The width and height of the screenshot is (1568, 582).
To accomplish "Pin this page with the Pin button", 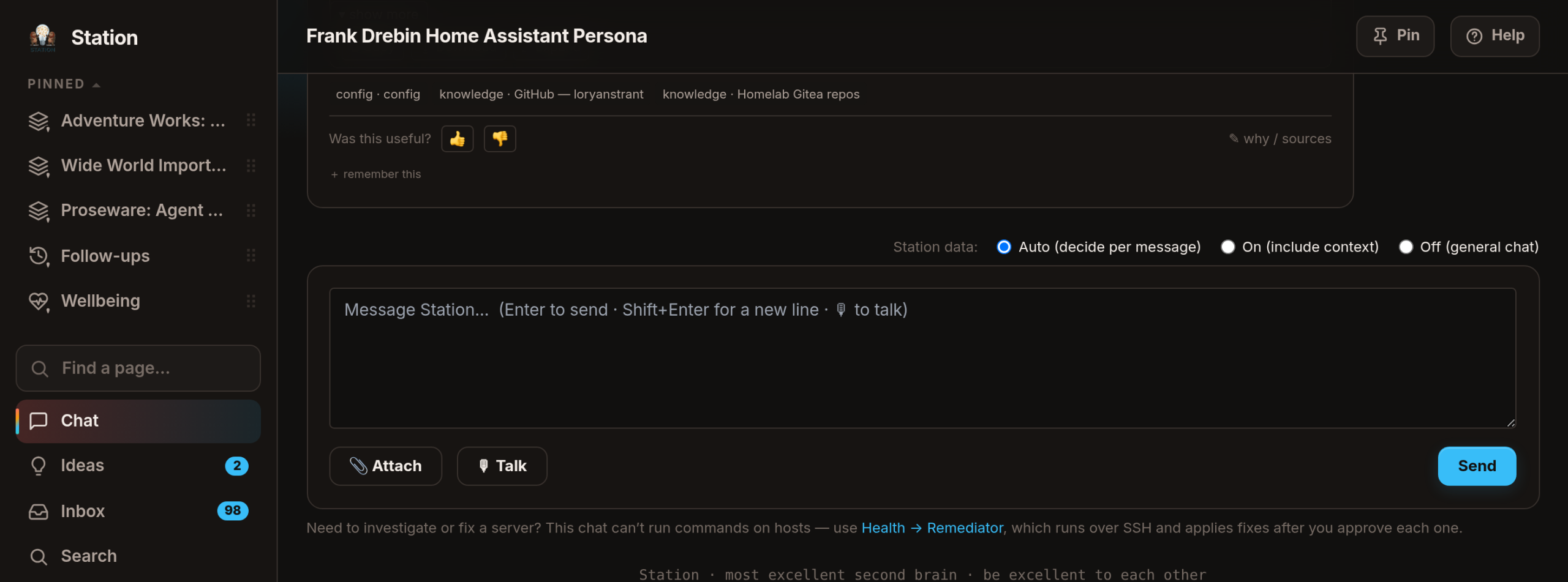I will 1395,36.
